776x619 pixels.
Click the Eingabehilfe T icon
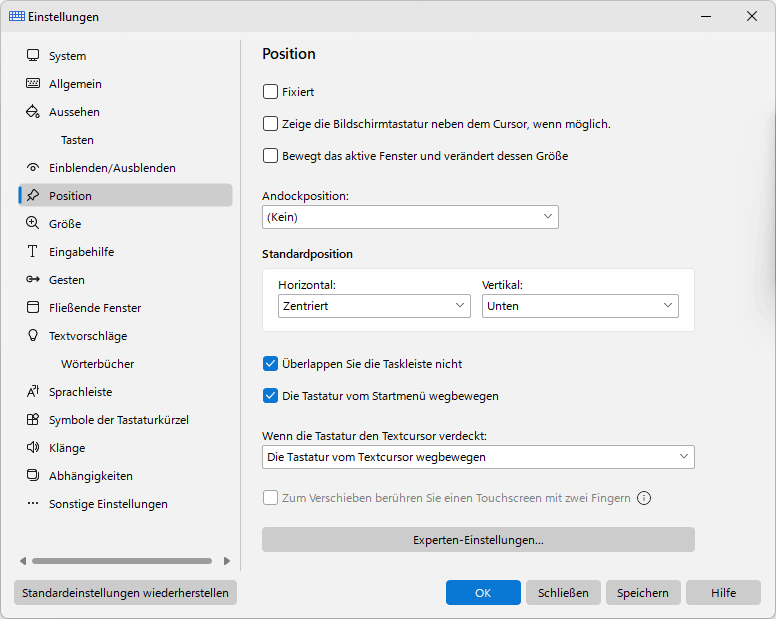click(x=33, y=251)
